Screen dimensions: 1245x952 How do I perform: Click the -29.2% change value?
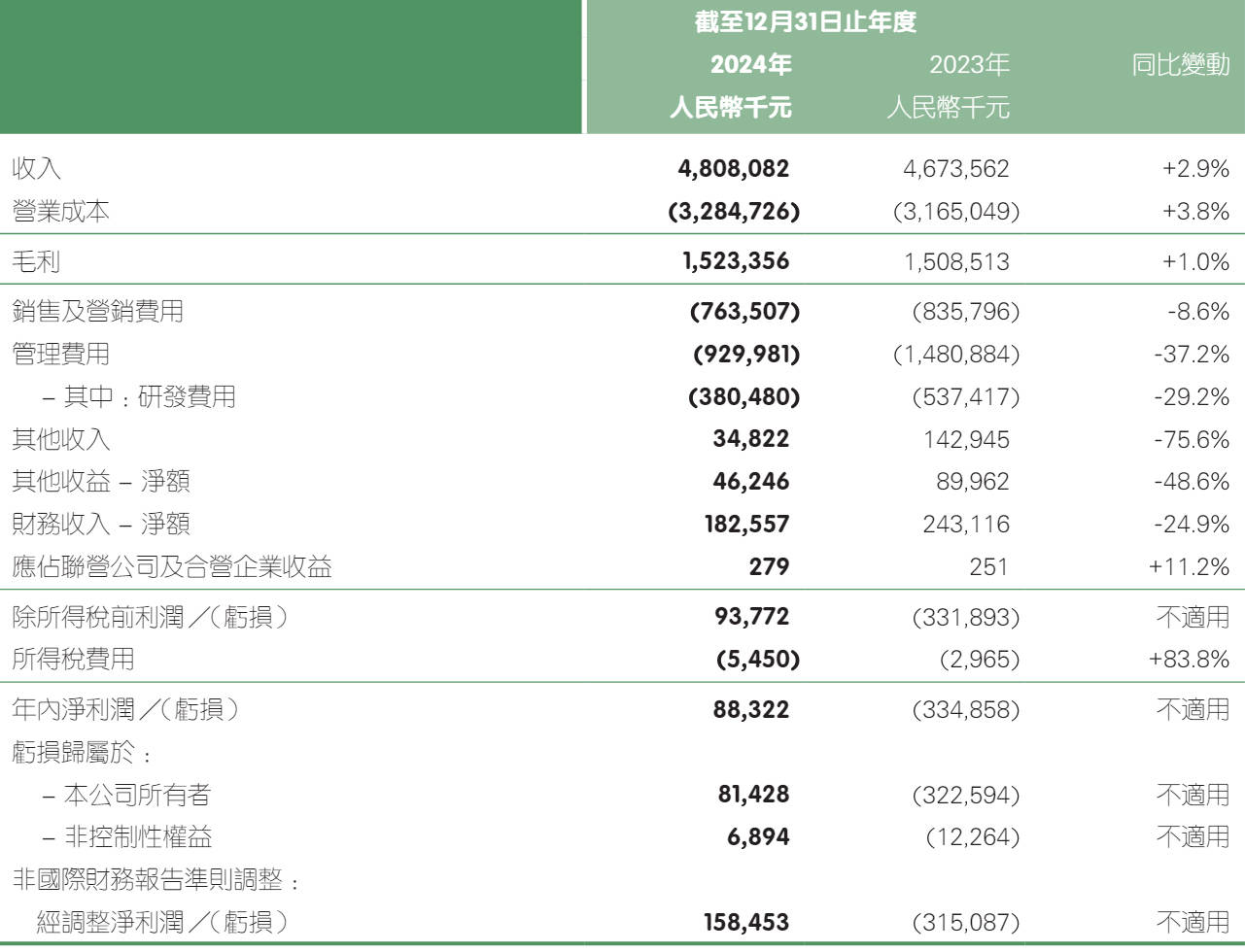click(1192, 396)
